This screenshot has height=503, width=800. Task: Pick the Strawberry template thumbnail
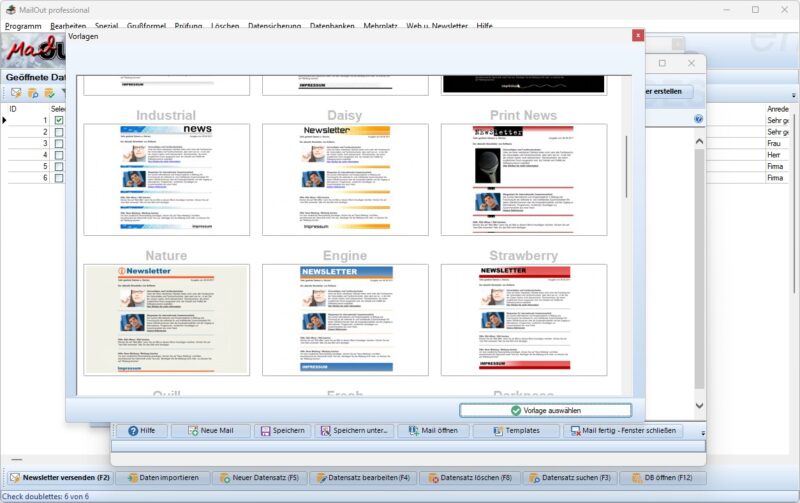point(524,320)
